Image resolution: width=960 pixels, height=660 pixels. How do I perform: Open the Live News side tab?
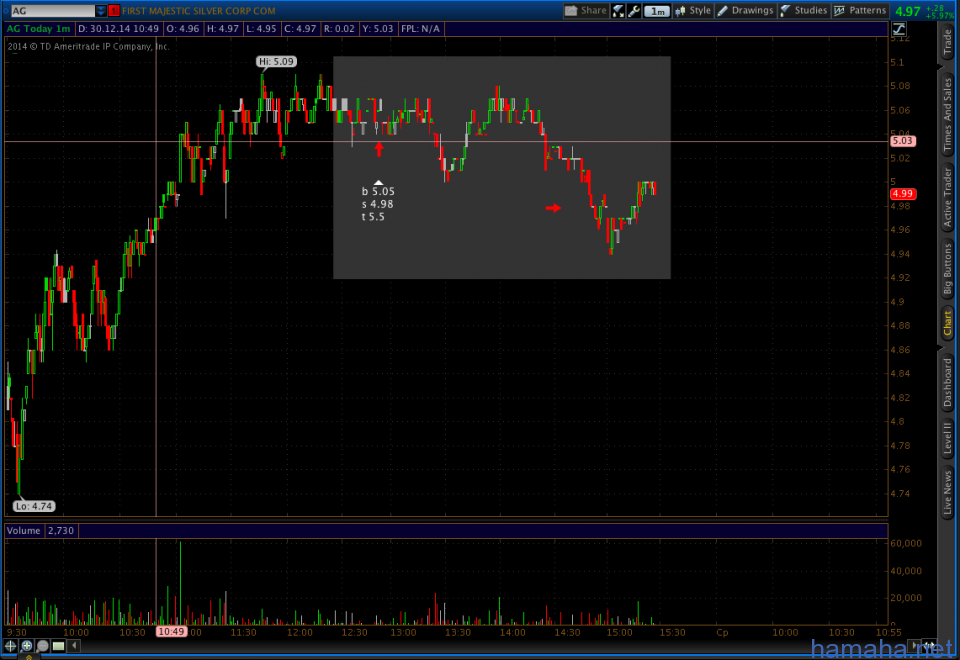[x=947, y=491]
